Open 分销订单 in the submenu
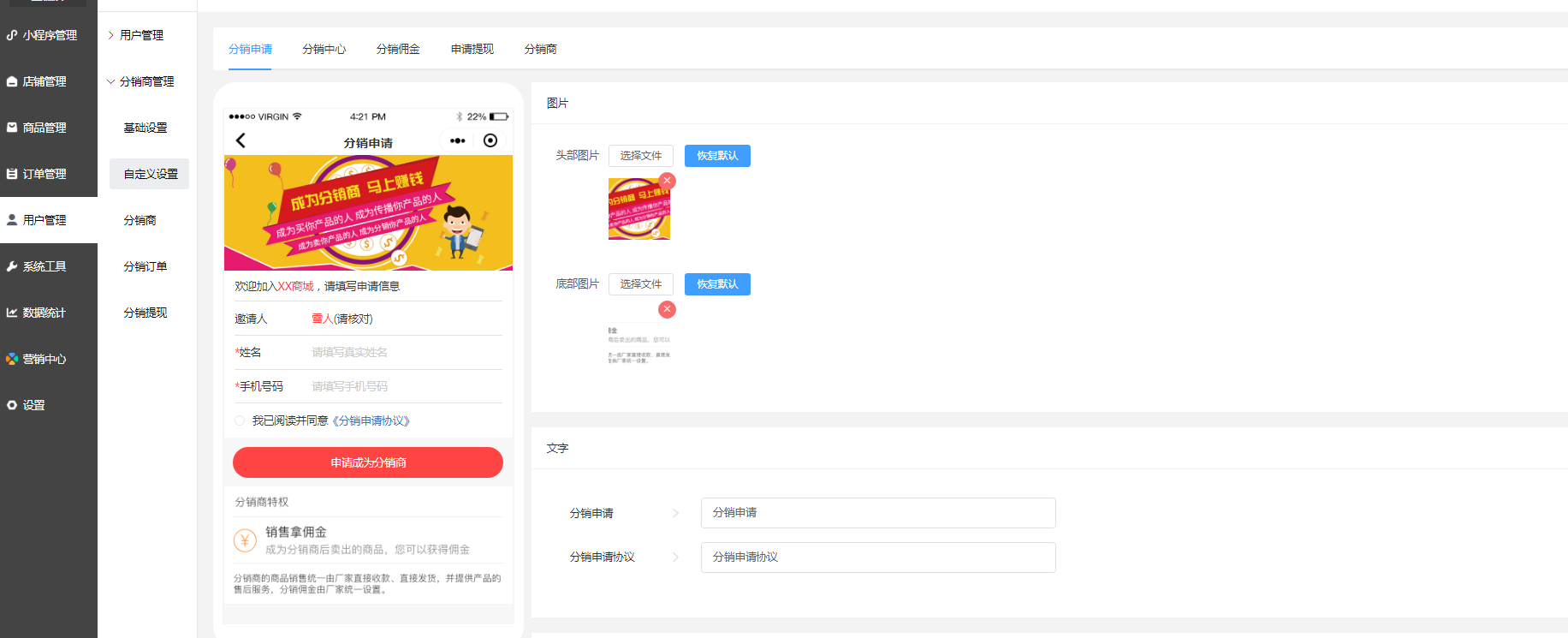The height and width of the screenshot is (638, 1568). click(x=146, y=266)
